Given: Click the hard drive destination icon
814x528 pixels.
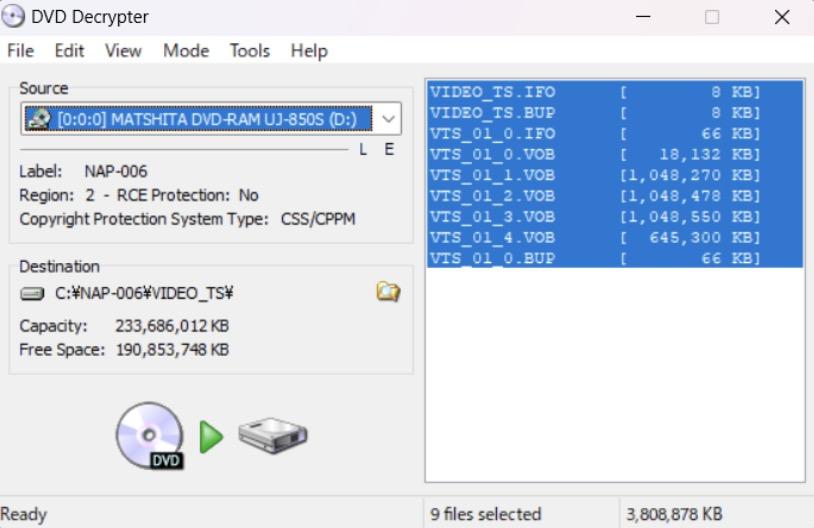Looking at the screenshot, I should pos(273,435).
